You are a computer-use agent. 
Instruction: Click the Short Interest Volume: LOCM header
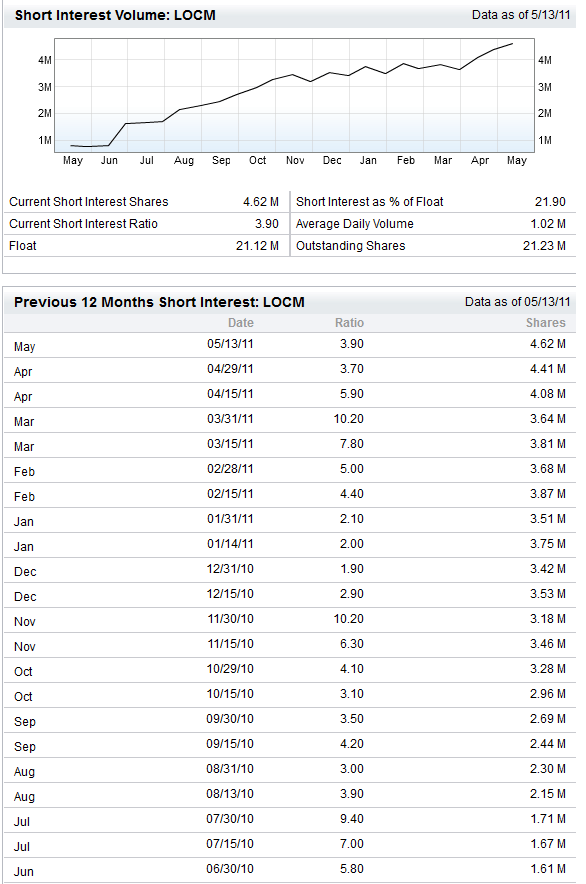115,15
